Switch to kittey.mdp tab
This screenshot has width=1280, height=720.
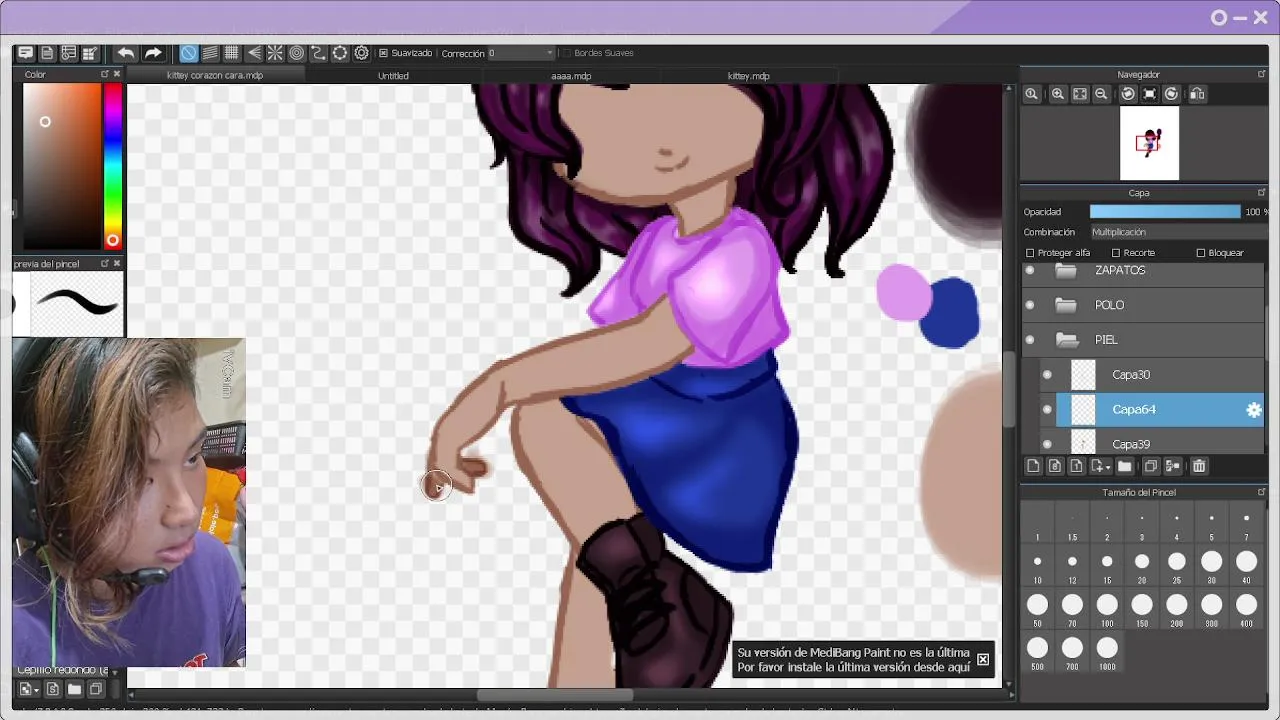coord(748,76)
